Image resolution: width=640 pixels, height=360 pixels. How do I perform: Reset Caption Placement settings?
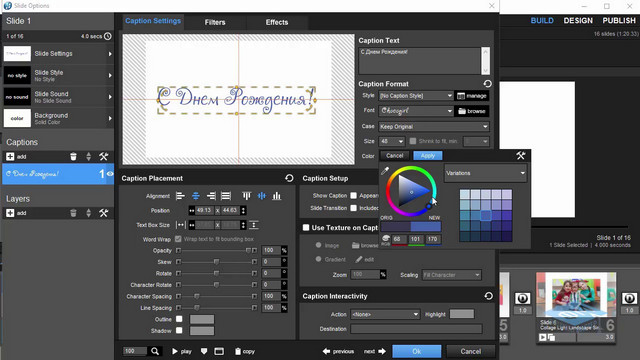click(289, 178)
